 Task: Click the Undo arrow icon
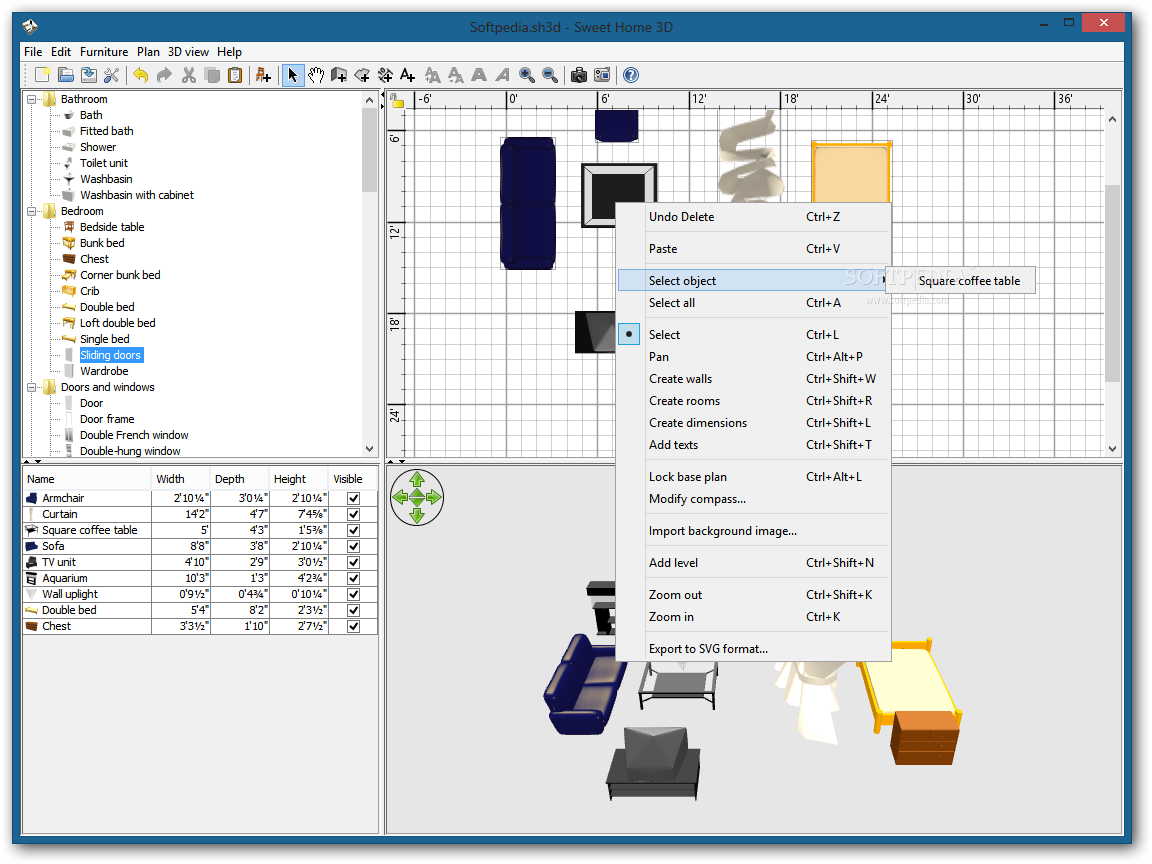pos(141,75)
